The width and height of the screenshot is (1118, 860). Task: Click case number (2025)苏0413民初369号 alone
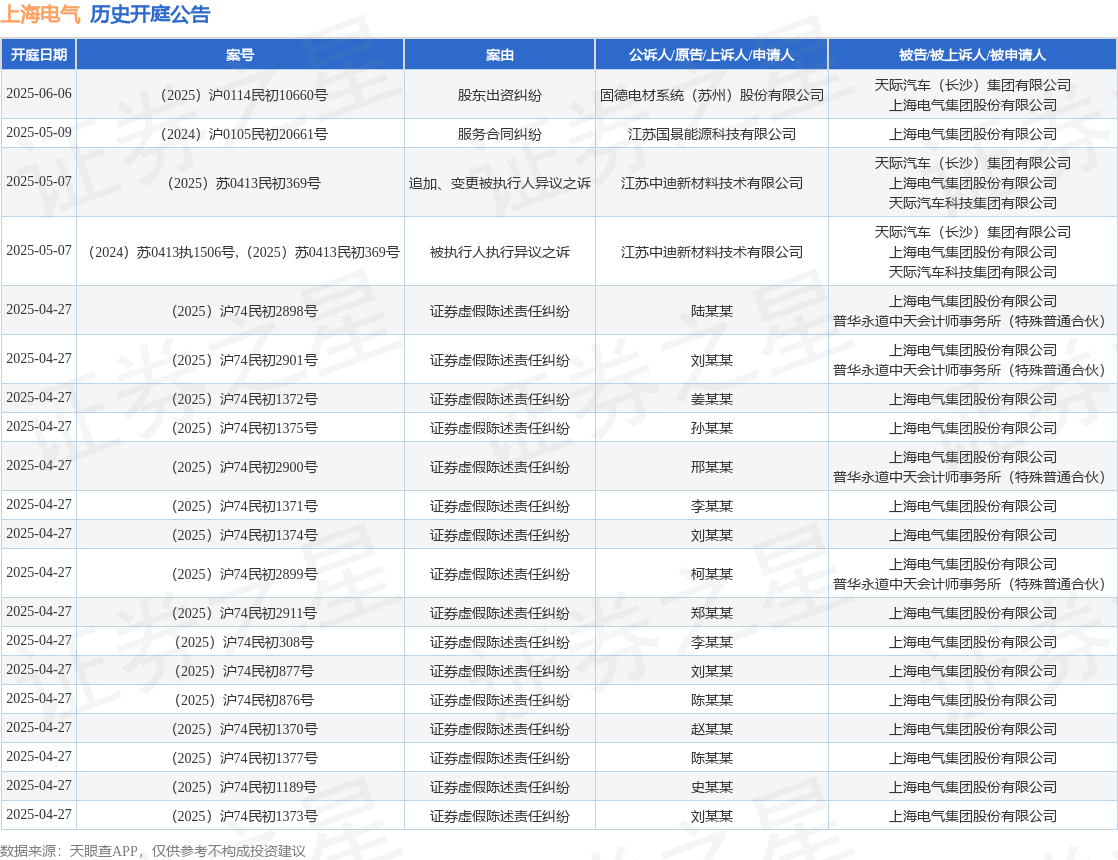click(x=240, y=183)
